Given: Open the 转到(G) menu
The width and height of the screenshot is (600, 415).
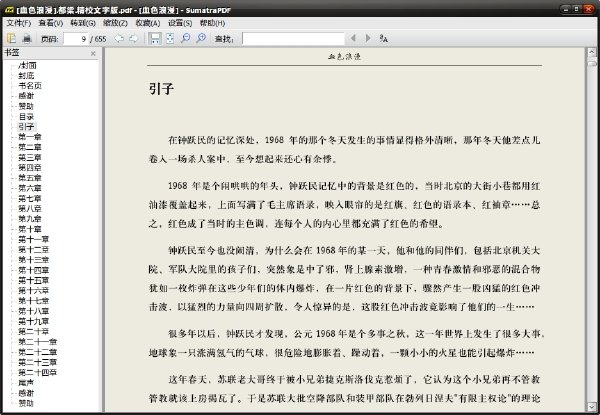Looking at the screenshot, I should point(83,23).
